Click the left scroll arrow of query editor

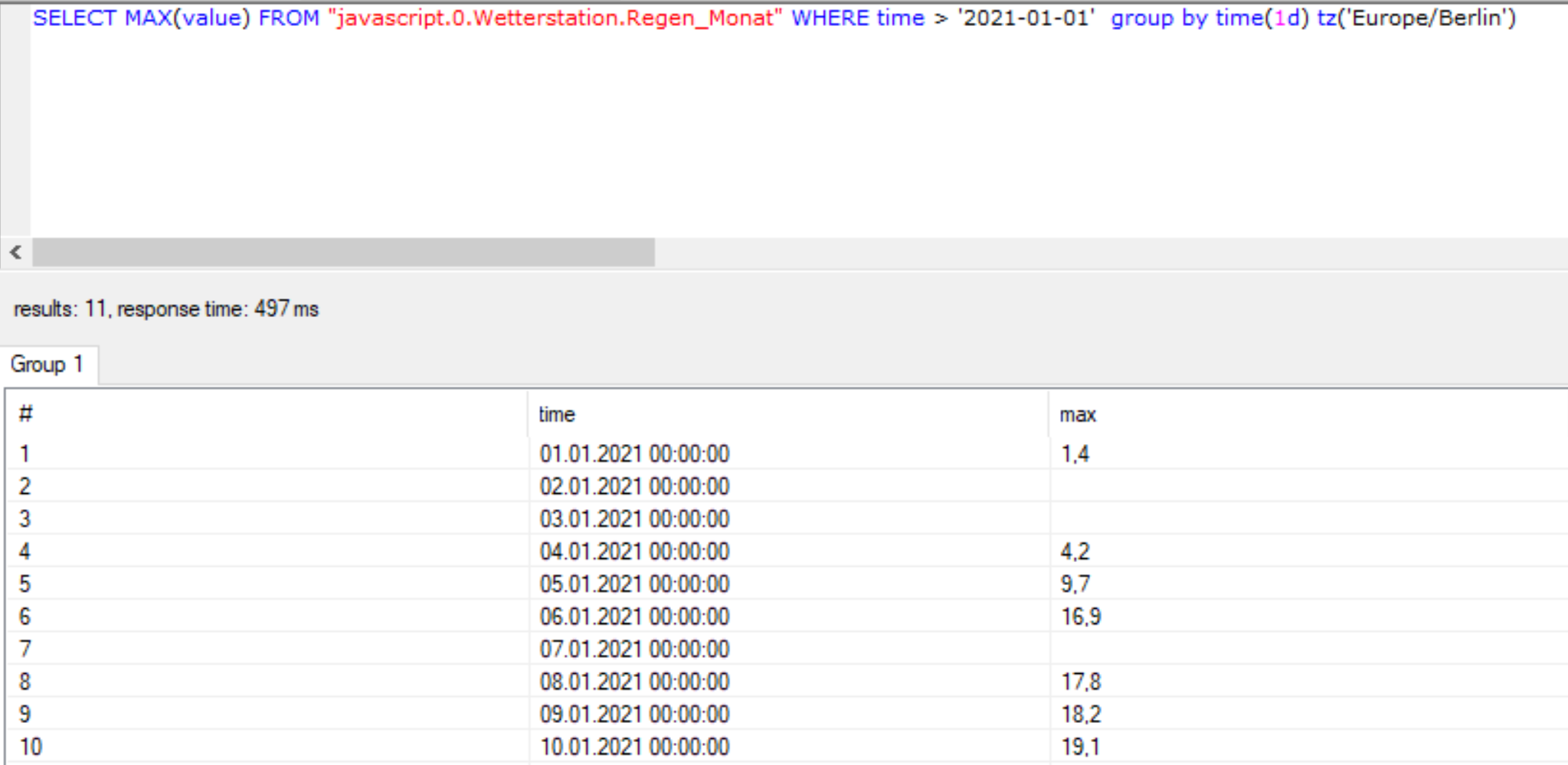[x=15, y=252]
